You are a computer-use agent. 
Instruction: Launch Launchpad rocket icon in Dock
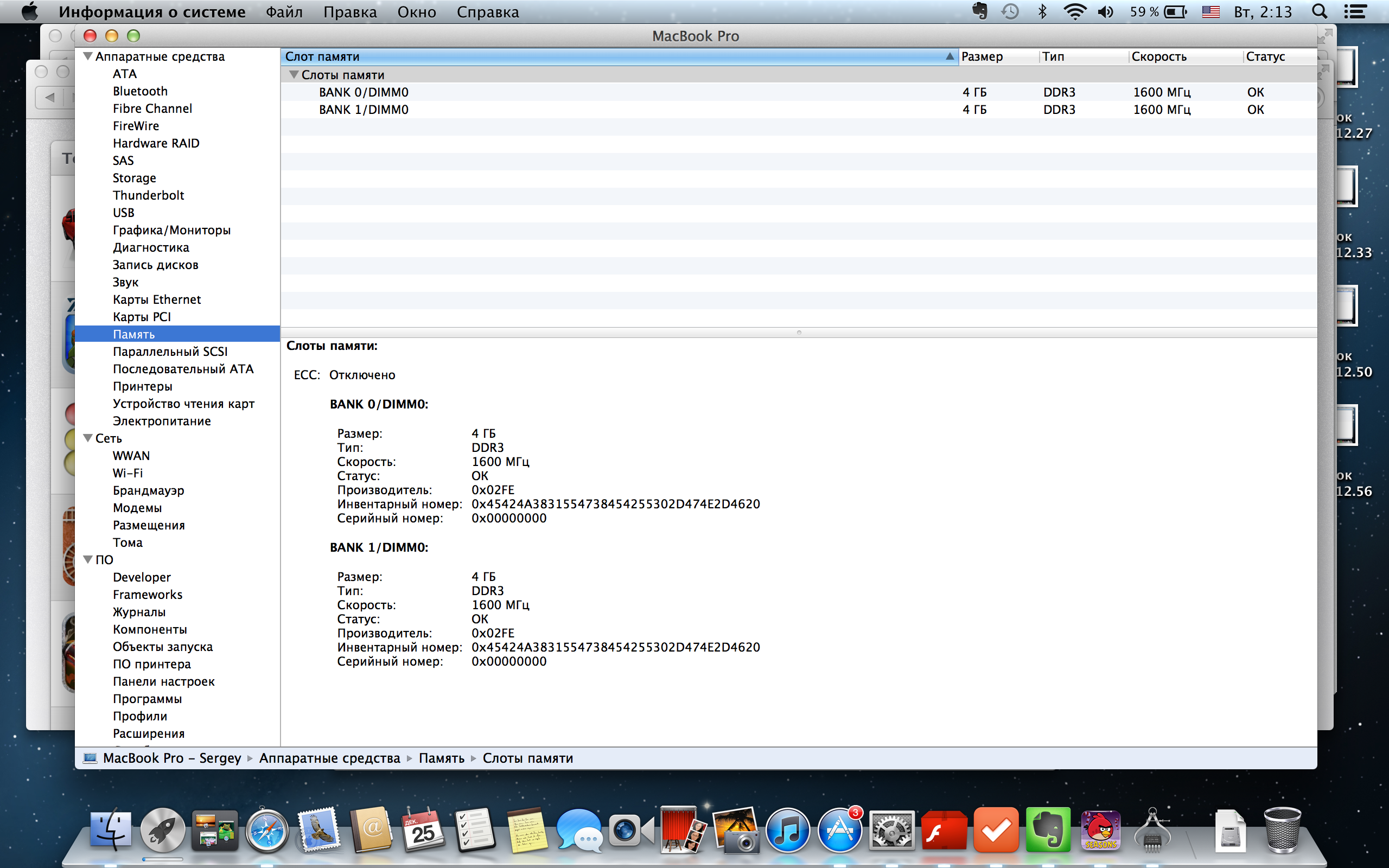coord(162,830)
